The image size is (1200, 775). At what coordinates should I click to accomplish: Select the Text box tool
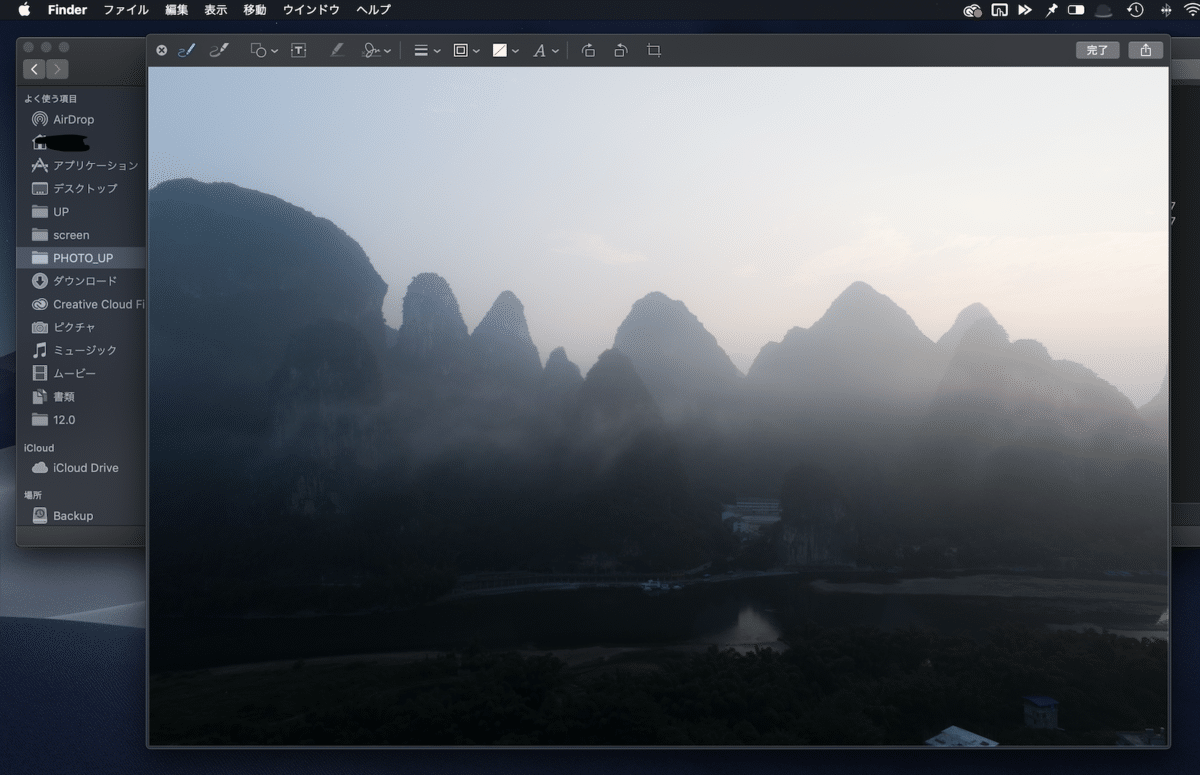[298, 50]
